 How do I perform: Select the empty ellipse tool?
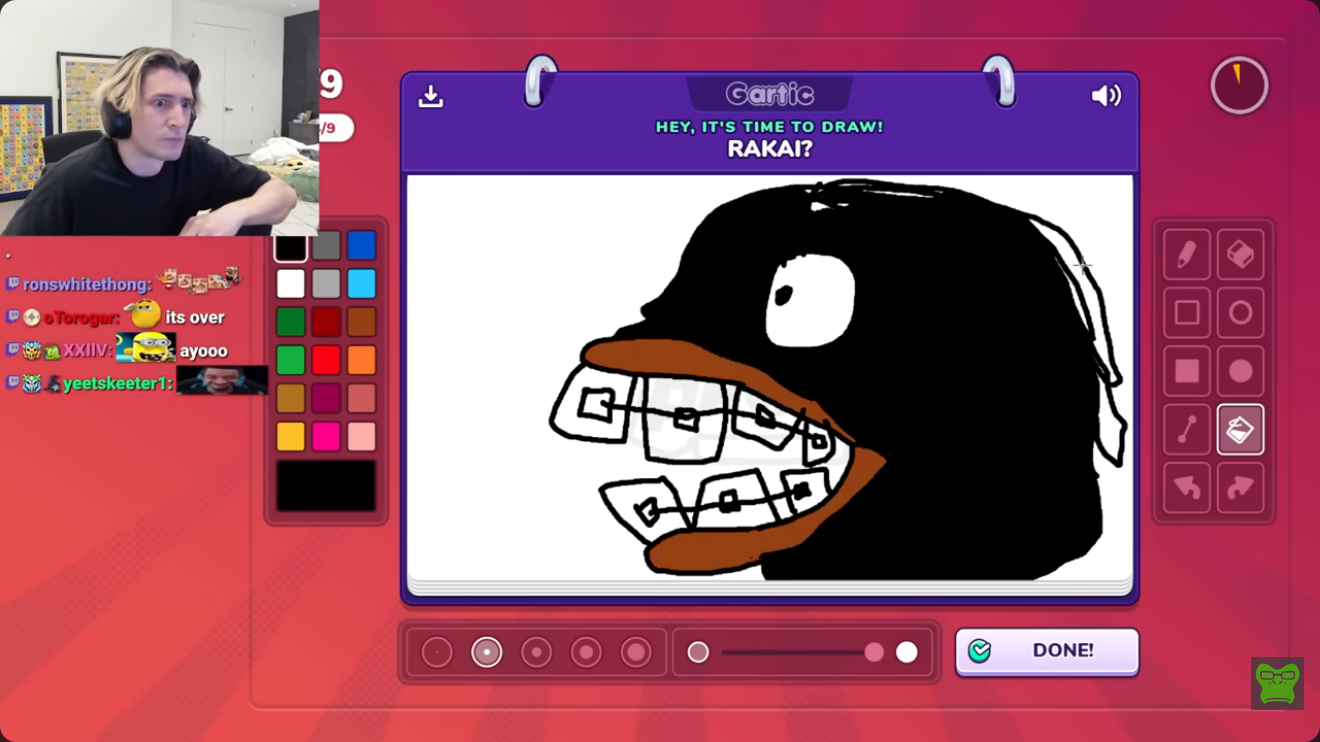click(x=1240, y=313)
